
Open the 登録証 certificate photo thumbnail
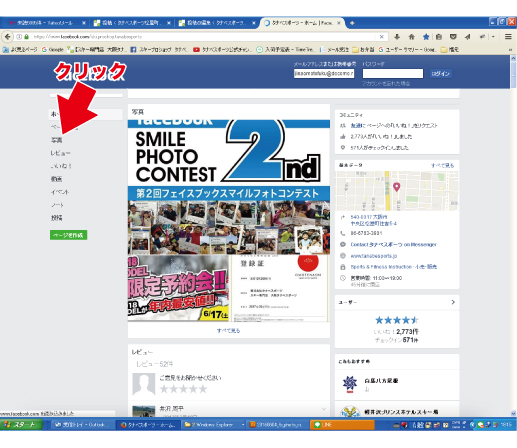click(x=280, y=288)
